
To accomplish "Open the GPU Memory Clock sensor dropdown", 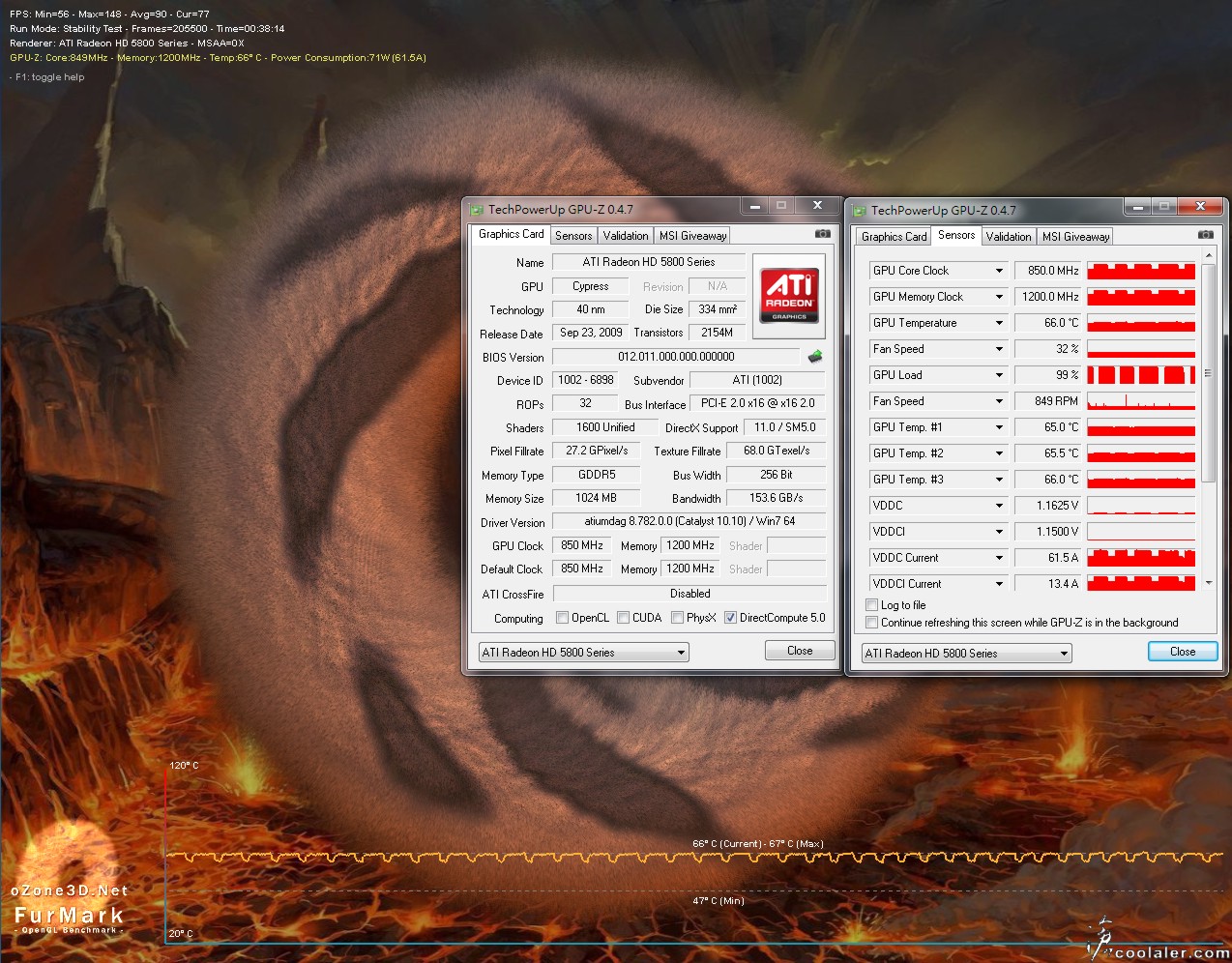I will point(999,297).
